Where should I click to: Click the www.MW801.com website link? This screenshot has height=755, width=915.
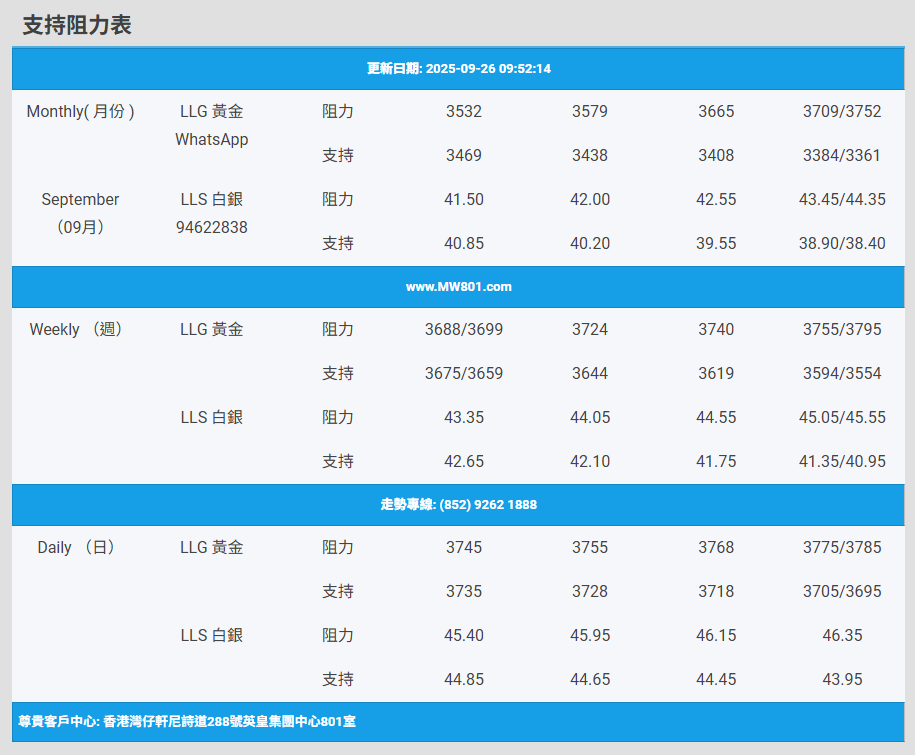point(458,287)
